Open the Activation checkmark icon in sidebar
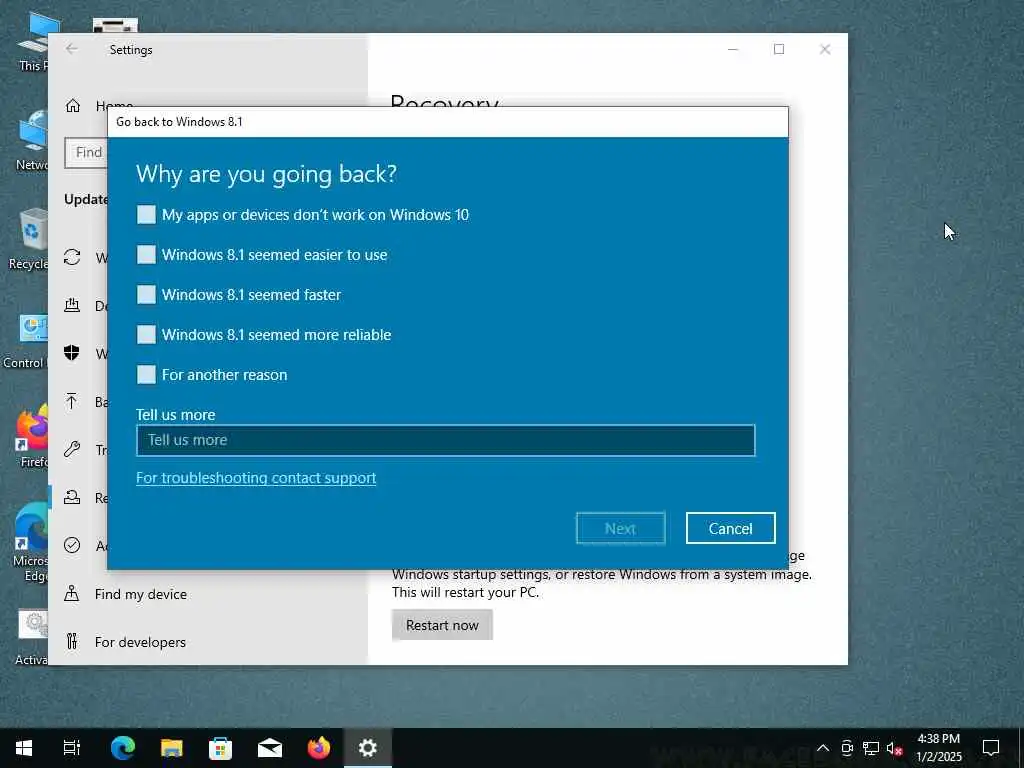The image size is (1024, 768). coord(72,545)
